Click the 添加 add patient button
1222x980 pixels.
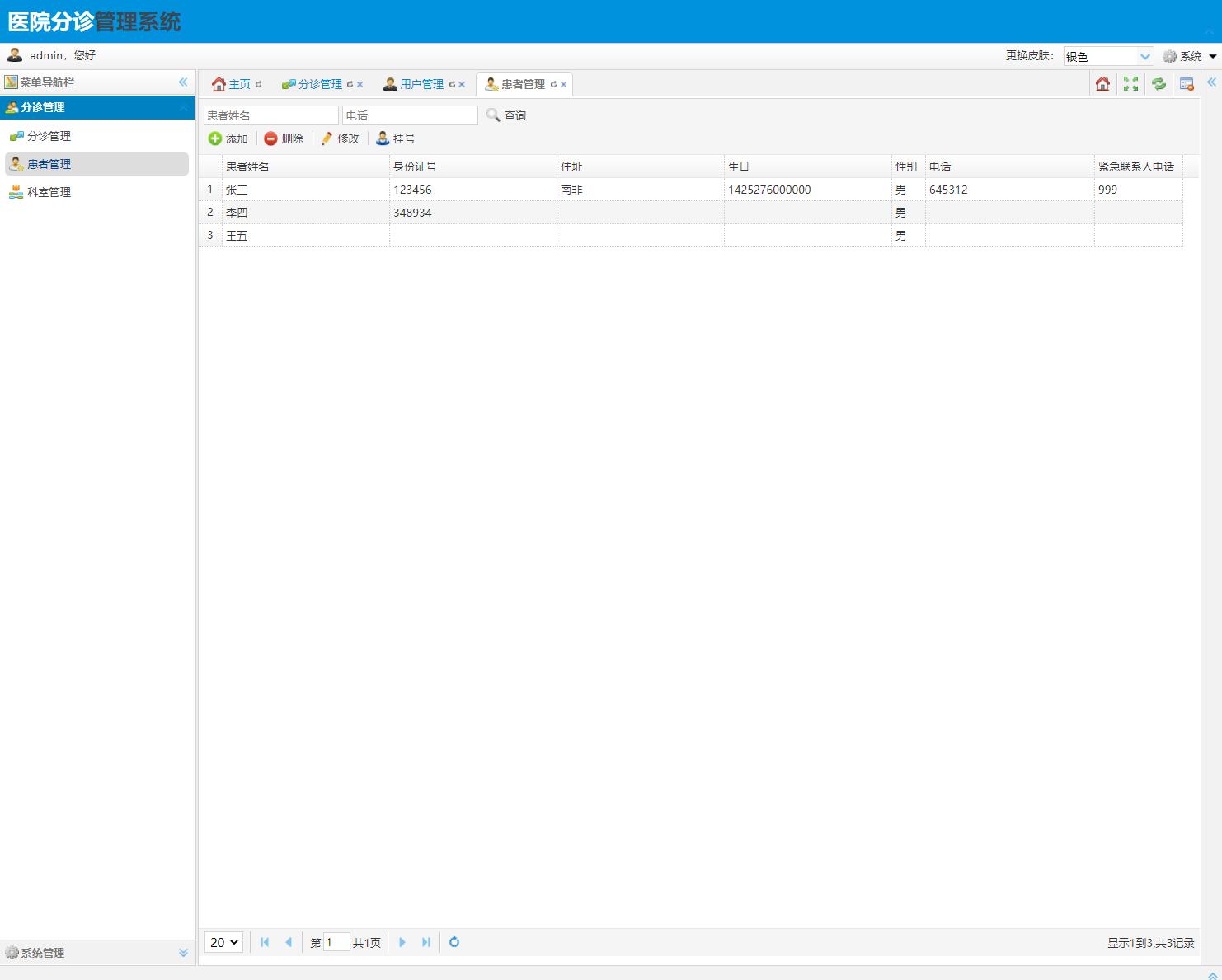pyautogui.click(x=228, y=138)
